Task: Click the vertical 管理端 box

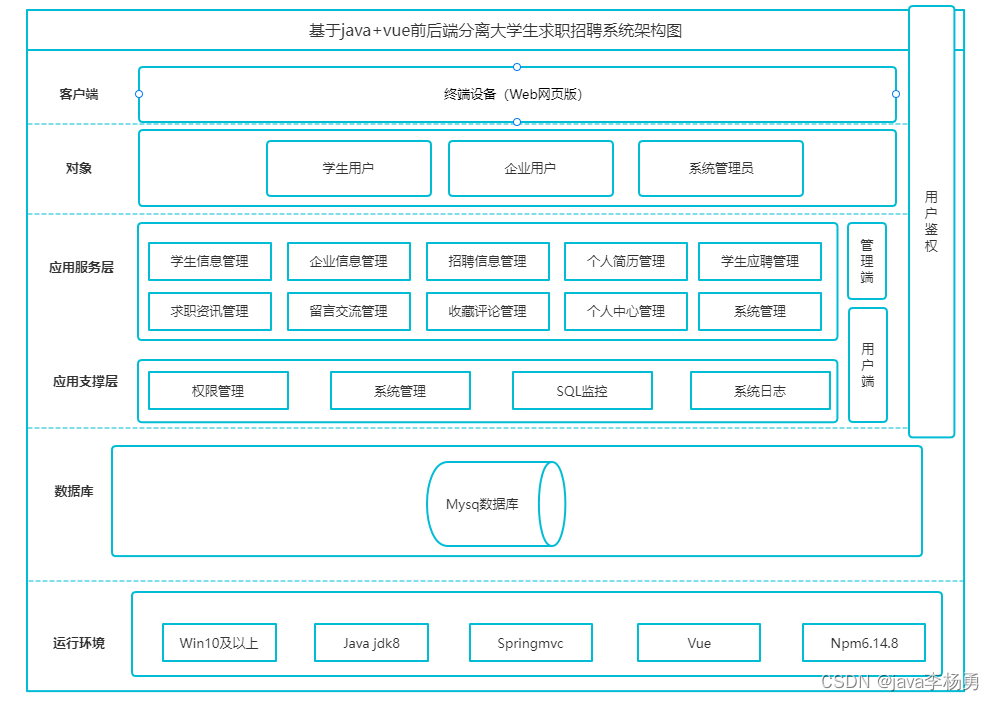Action: click(867, 261)
